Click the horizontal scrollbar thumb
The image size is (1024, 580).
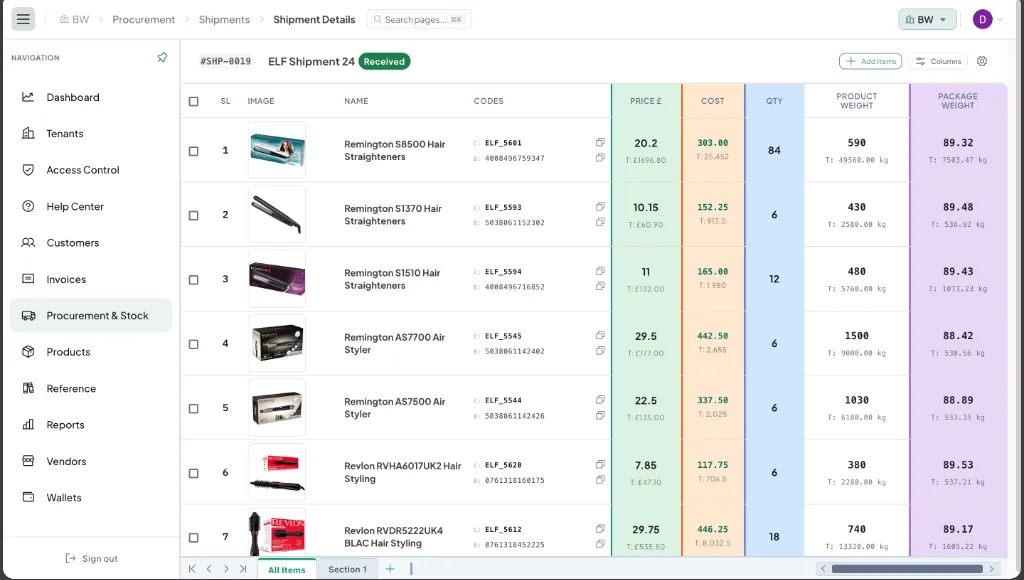[x=907, y=569]
